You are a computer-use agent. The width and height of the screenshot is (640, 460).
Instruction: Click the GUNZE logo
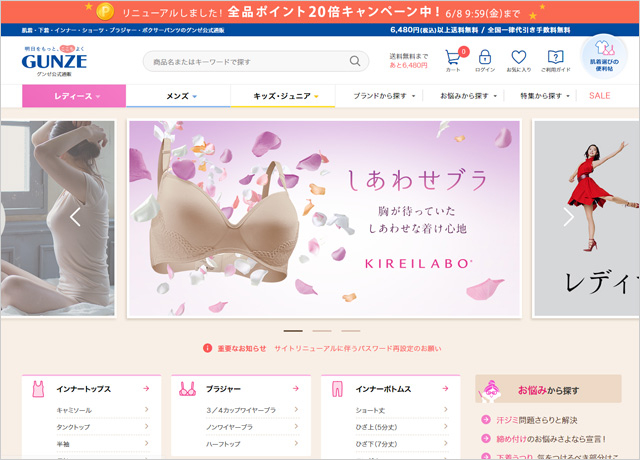coord(54,60)
